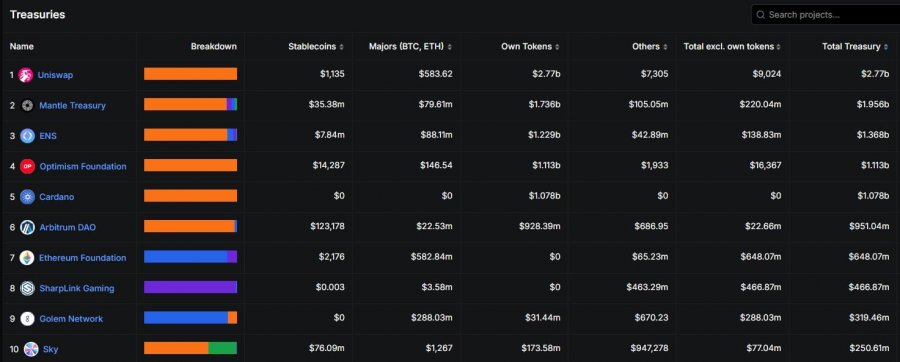Viewport: 900px width, 362px height.
Task: Open the Sky project link
Action: (x=51, y=349)
